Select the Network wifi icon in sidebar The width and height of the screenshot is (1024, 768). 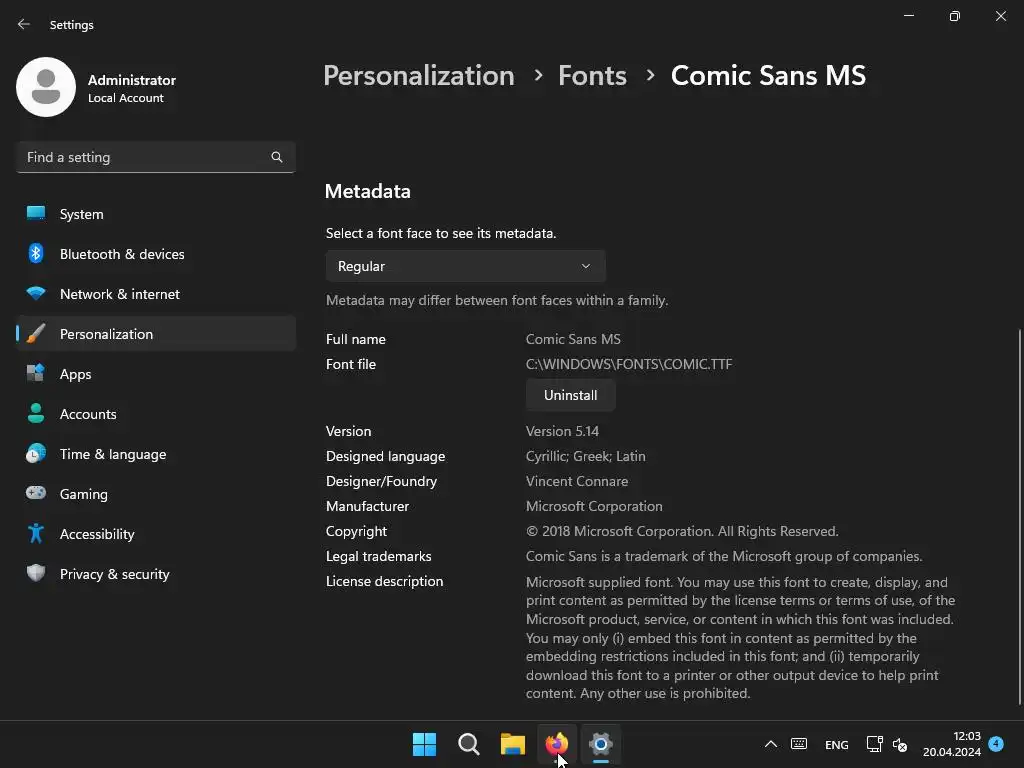click(x=36, y=293)
